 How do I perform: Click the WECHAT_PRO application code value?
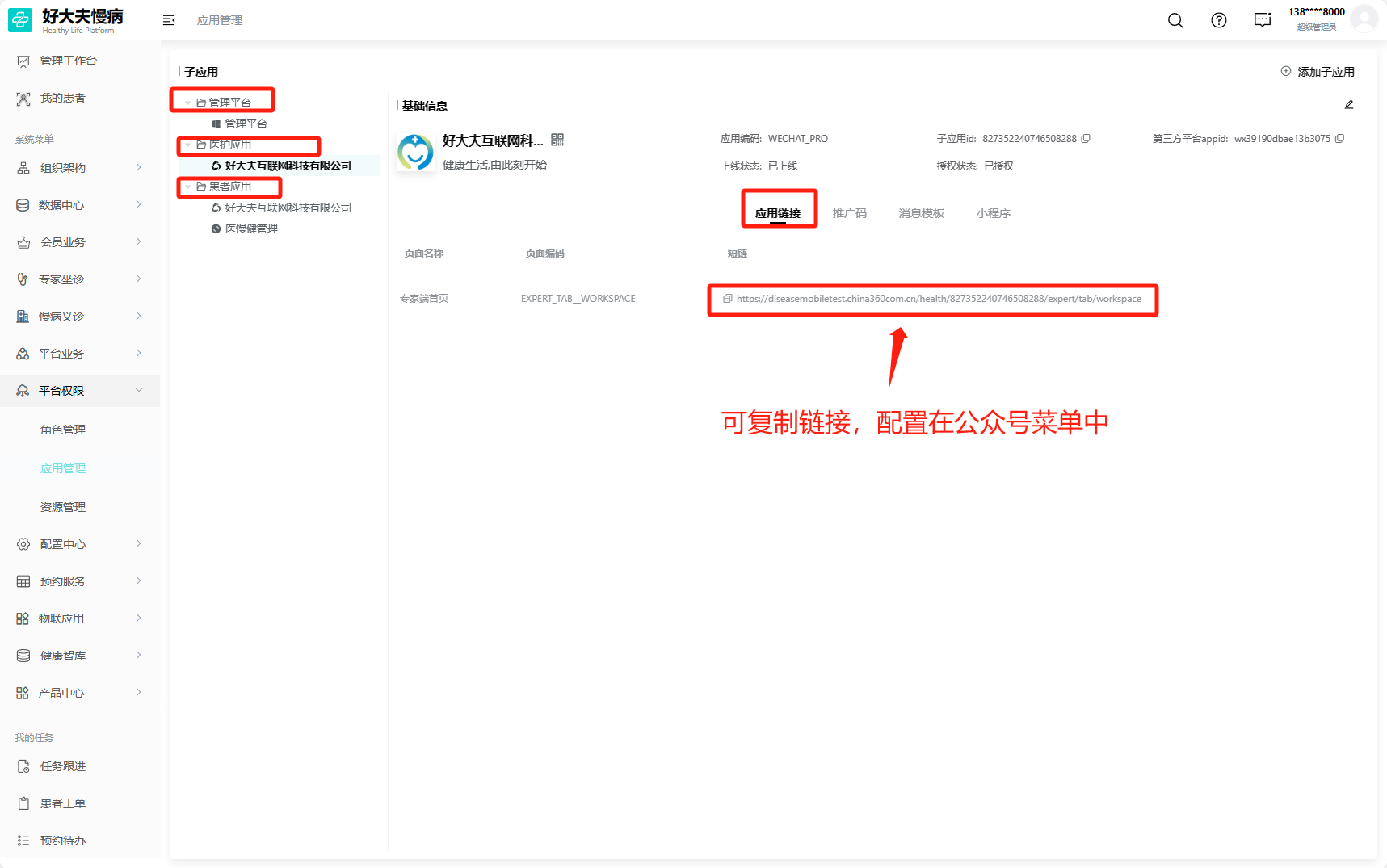coord(798,139)
